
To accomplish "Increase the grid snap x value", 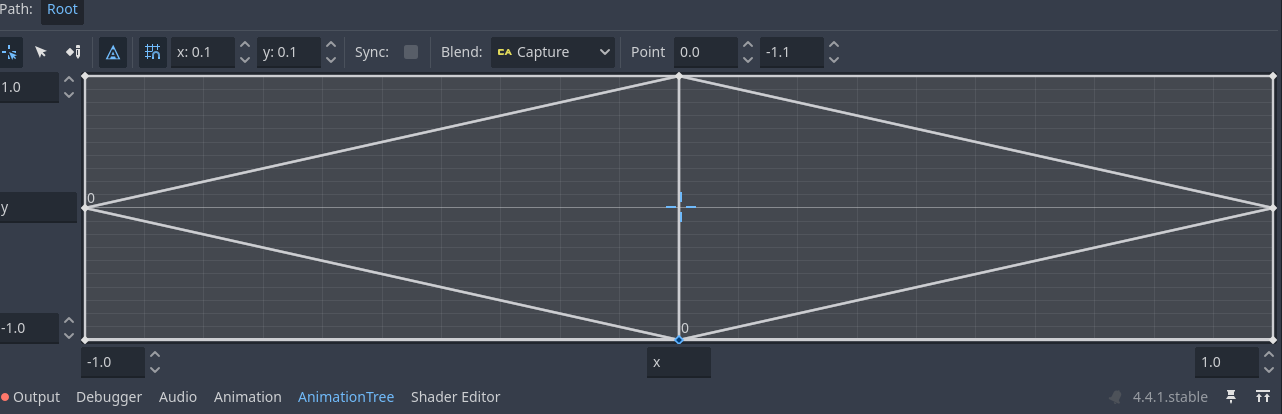I will click(x=245, y=45).
